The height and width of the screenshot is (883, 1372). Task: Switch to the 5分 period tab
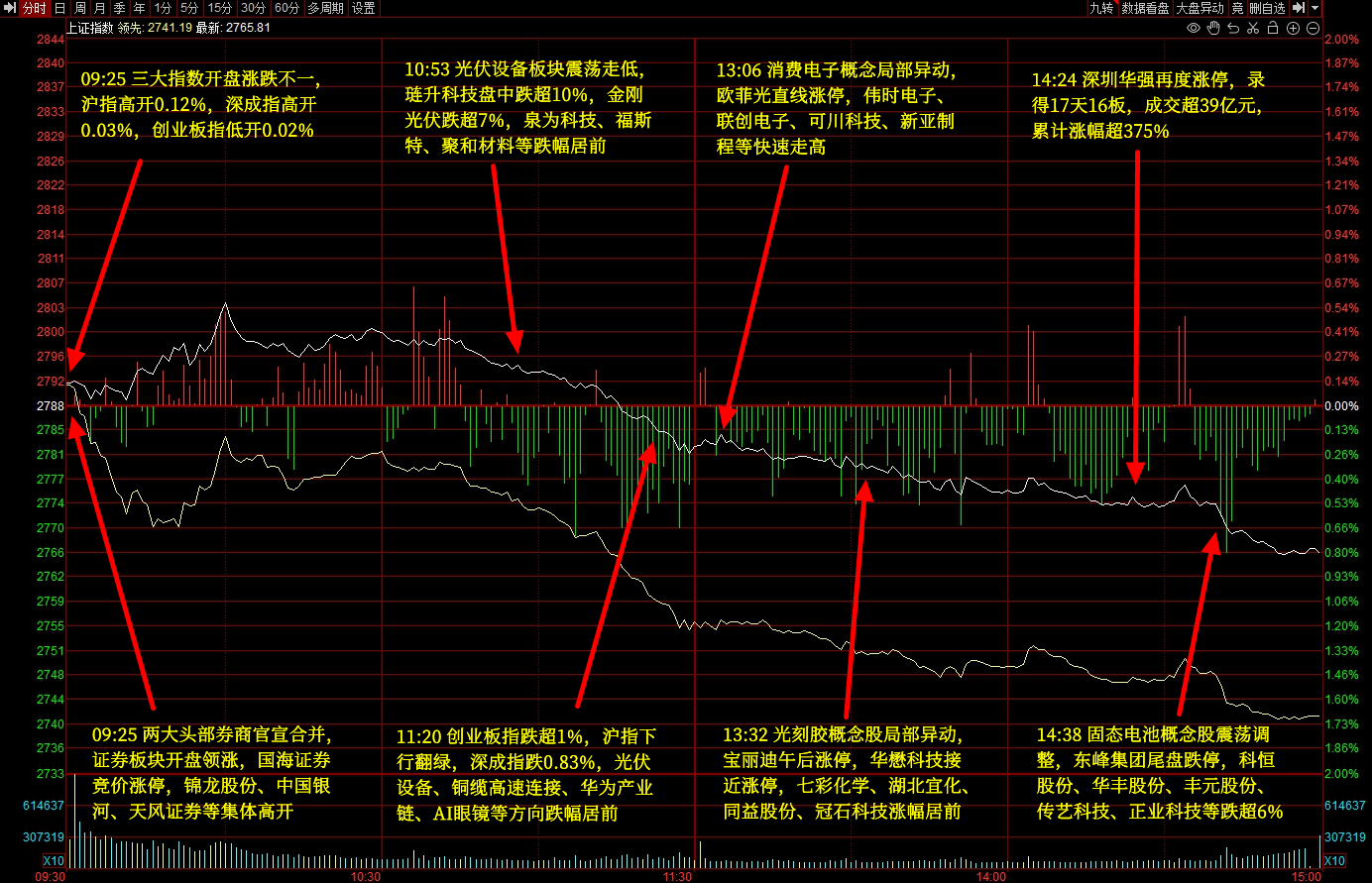[188, 8]
